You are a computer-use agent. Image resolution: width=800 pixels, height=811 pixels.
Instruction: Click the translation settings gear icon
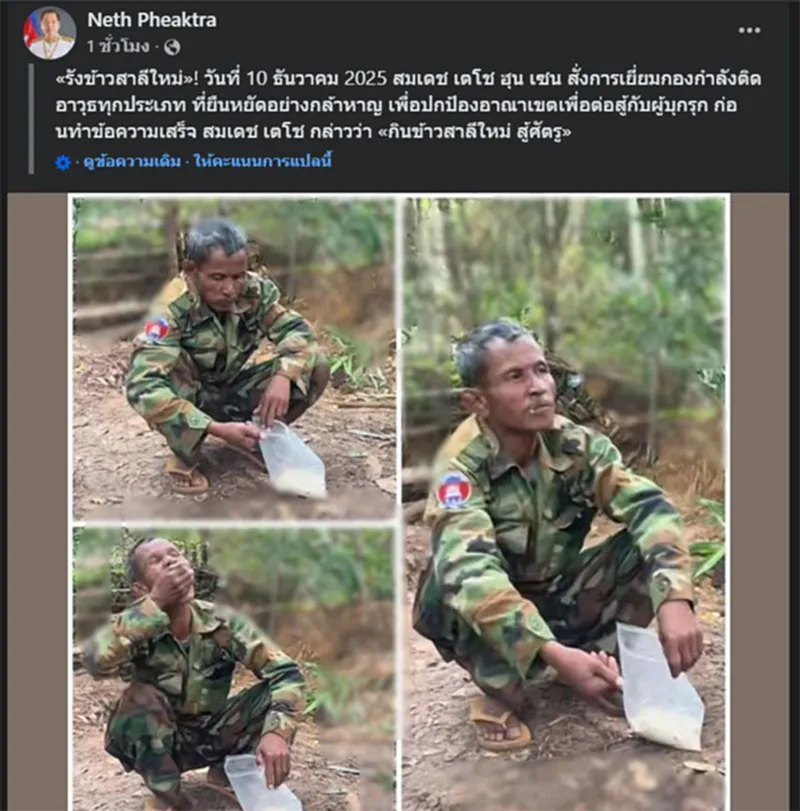(x=63, y=162)
